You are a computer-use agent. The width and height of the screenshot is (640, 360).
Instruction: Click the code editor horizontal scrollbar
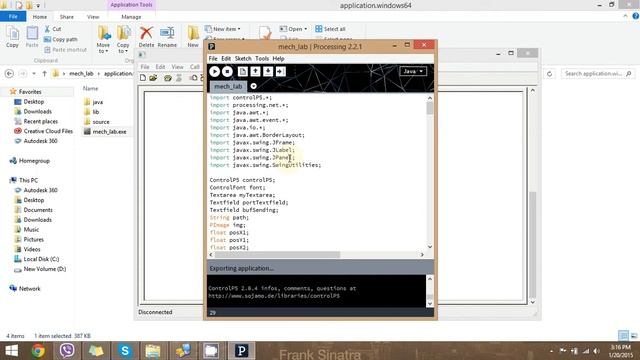tap(277, 254)
